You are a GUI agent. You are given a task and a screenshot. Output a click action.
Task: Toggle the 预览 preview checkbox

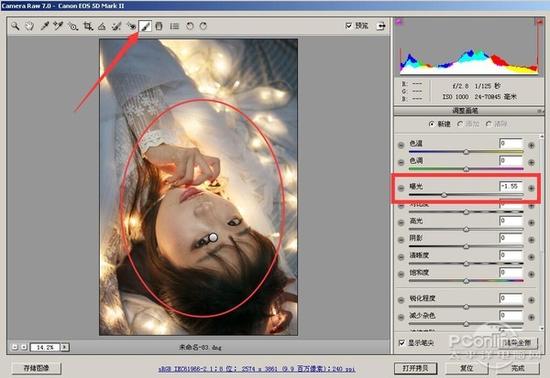point(349,26)
